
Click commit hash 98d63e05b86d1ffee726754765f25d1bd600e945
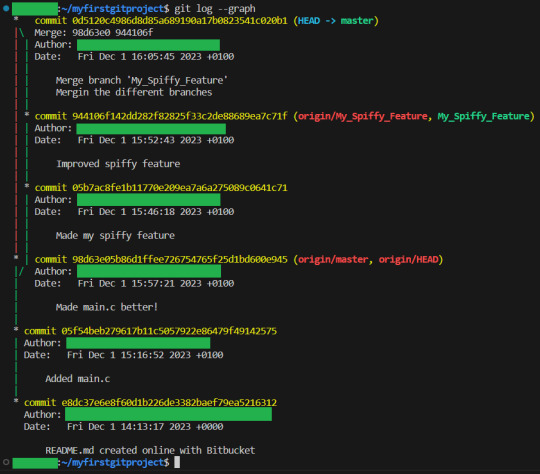tap(179, 259)
